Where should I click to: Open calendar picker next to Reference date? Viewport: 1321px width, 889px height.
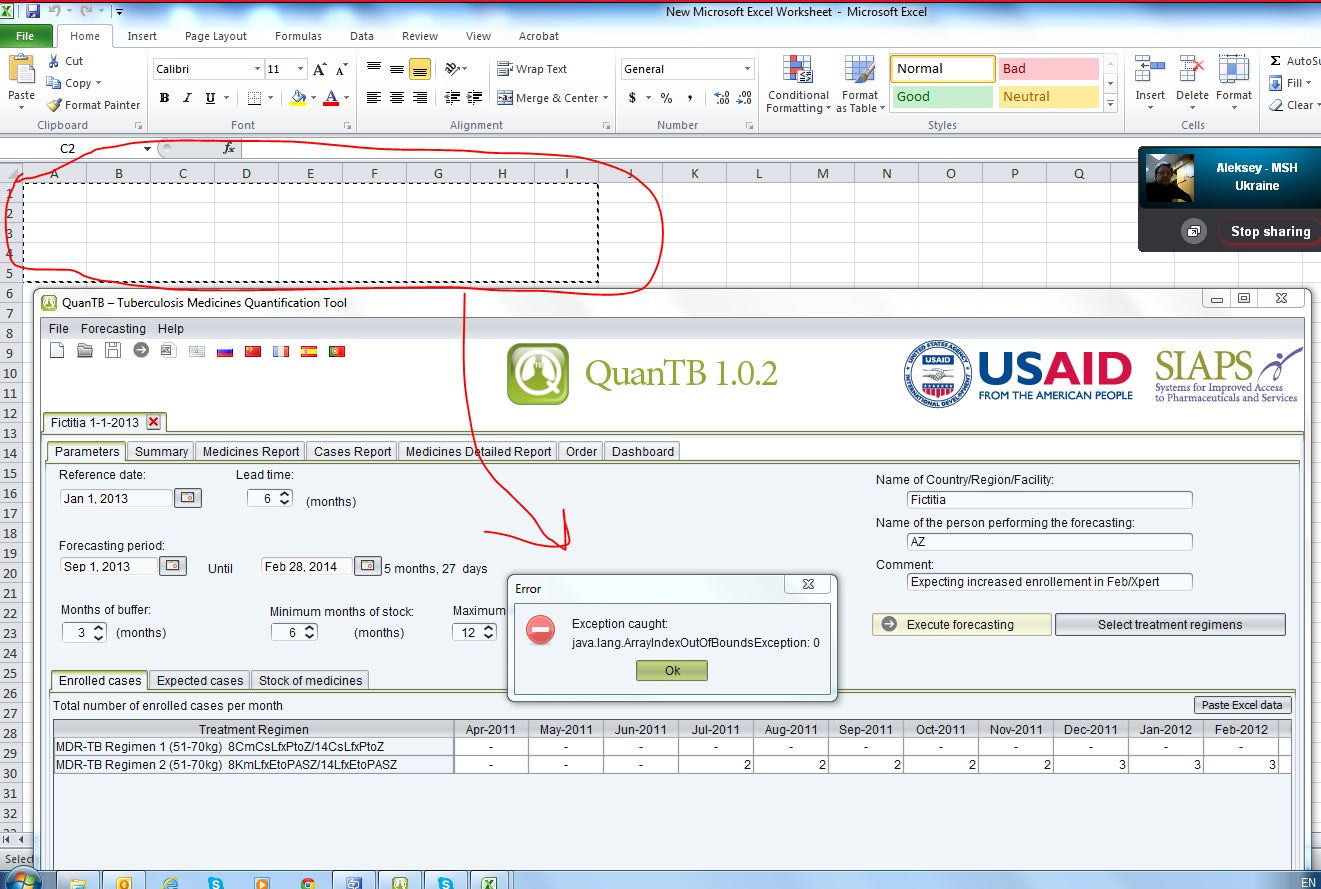click(188, 498)
